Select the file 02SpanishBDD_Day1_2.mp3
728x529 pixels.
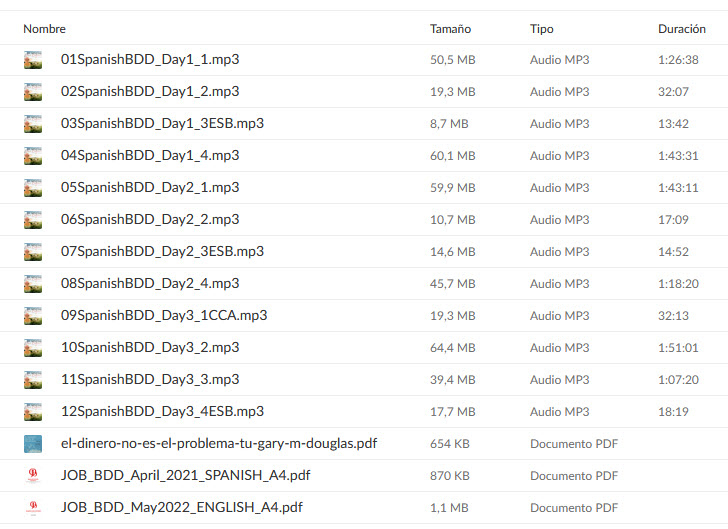pos(150,91)
